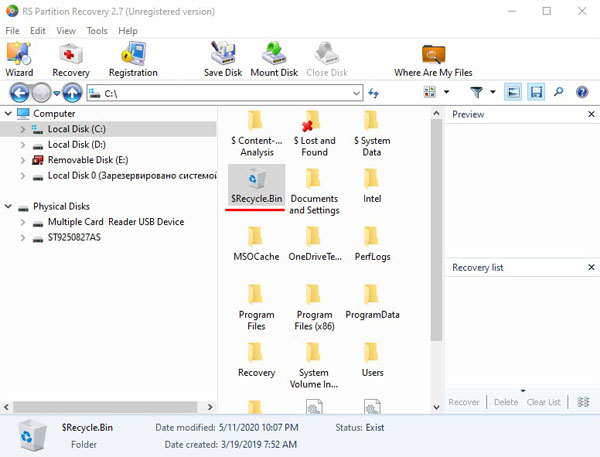Expand the Removable Disk (E:) node
The image size is (600, 457).
23,160
